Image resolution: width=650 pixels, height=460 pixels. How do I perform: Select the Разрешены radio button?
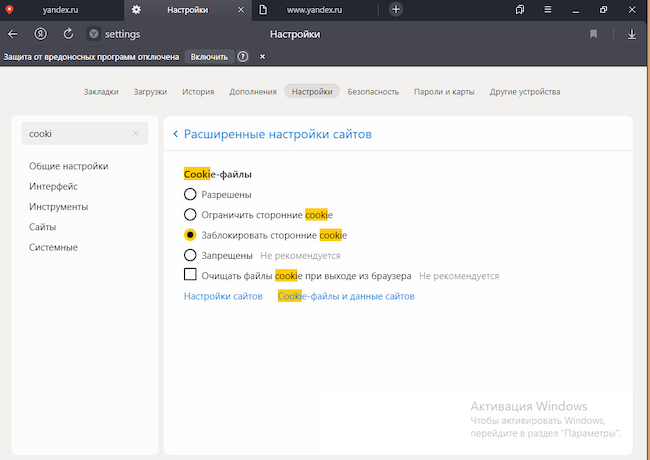(x=190, y=194)
